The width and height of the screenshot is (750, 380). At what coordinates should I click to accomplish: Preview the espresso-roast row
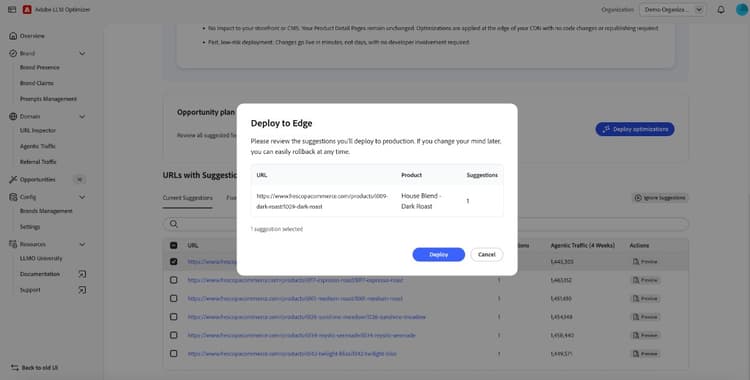pos(645,280)
